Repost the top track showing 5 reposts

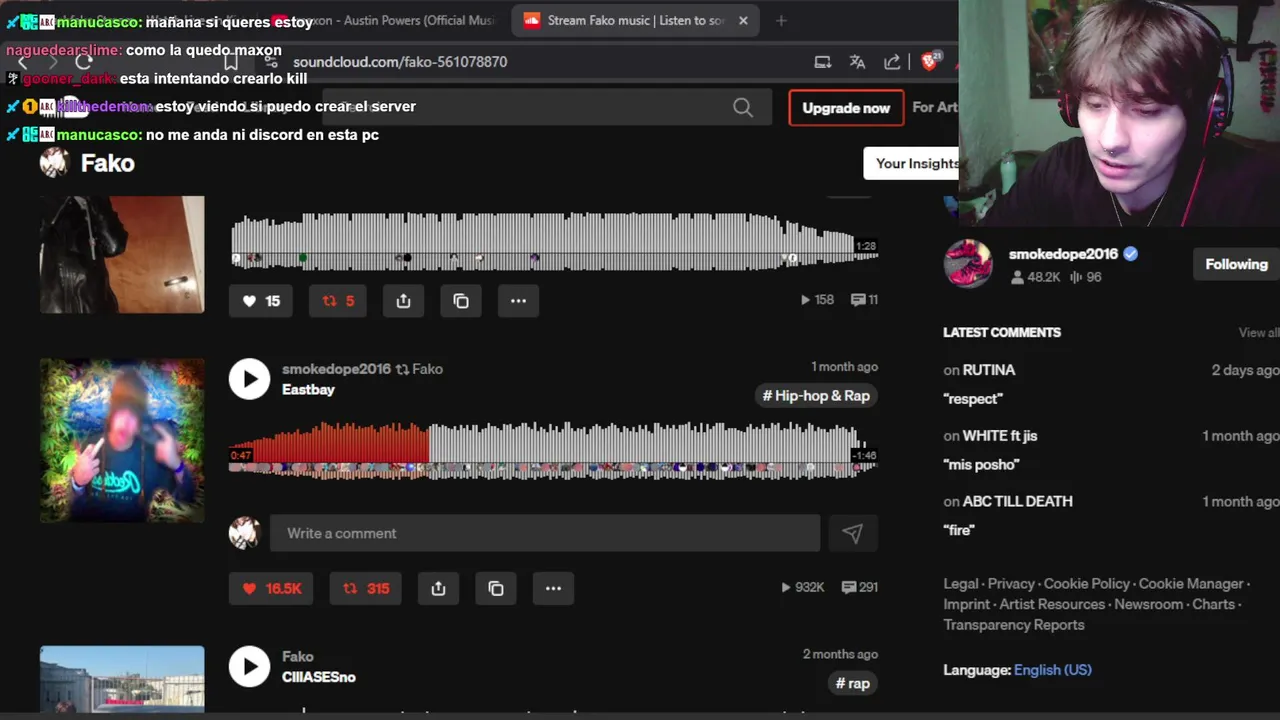(x=338, y=301)
